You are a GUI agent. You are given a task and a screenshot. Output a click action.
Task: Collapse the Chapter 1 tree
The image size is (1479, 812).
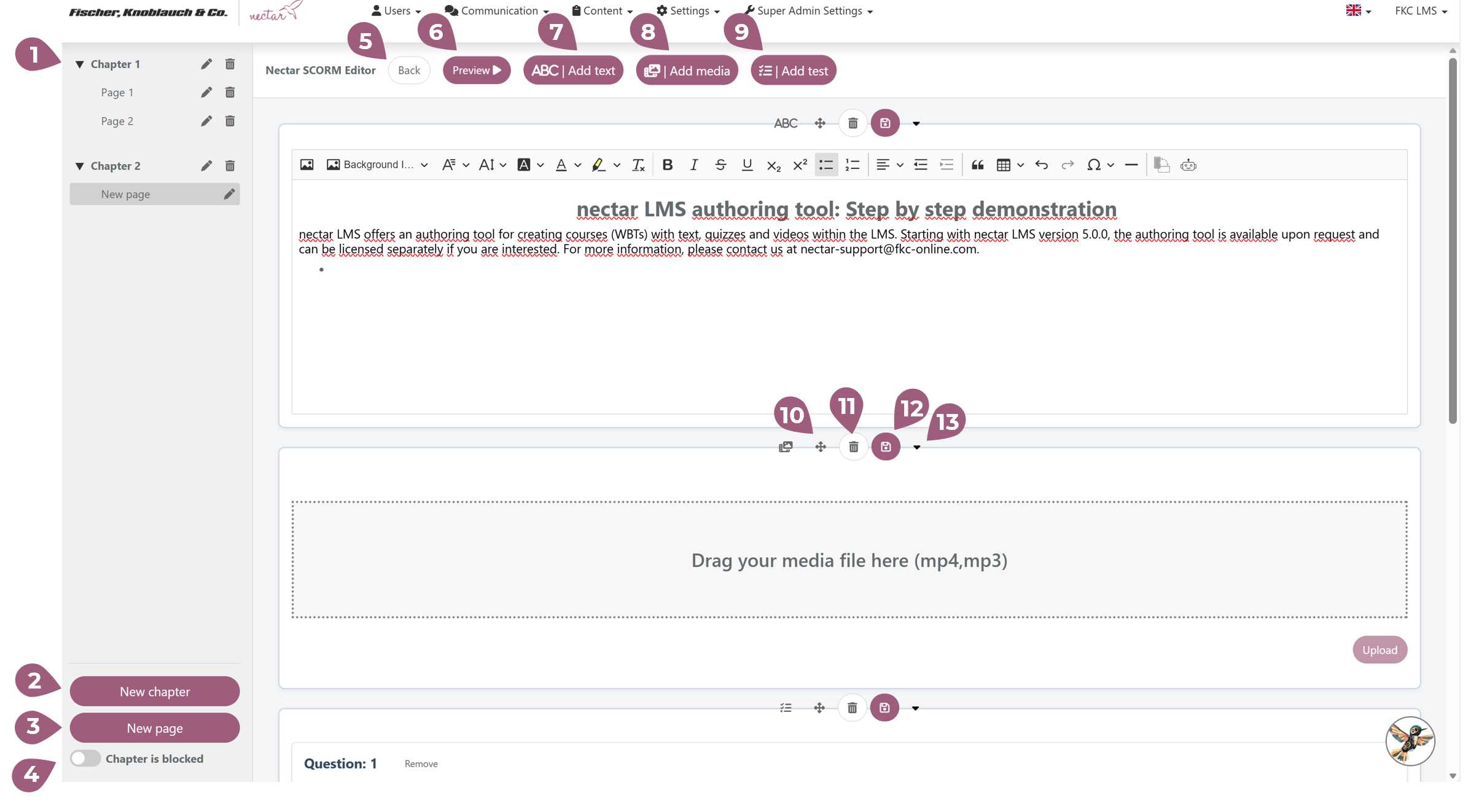pyautogui.click(x=80, y=64)
